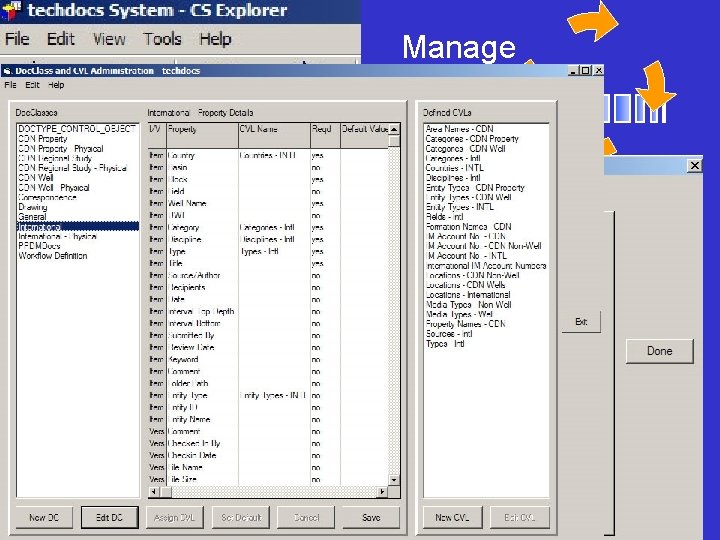
Task: Open View menu in CS Explorer window
Action: 109,39
